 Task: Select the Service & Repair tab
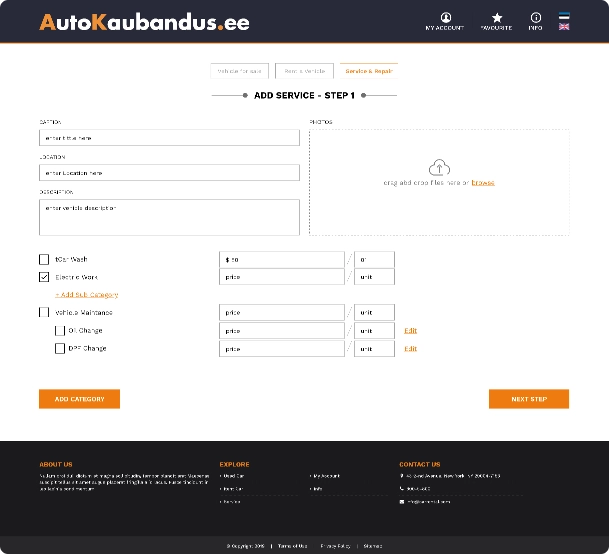[x=369, y=71]
